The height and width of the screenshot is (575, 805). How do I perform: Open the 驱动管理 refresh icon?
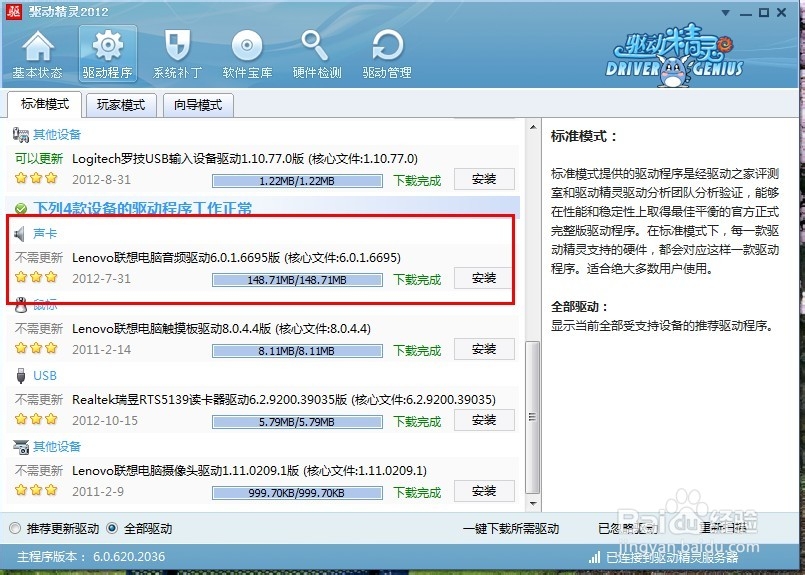pos(387,54)
